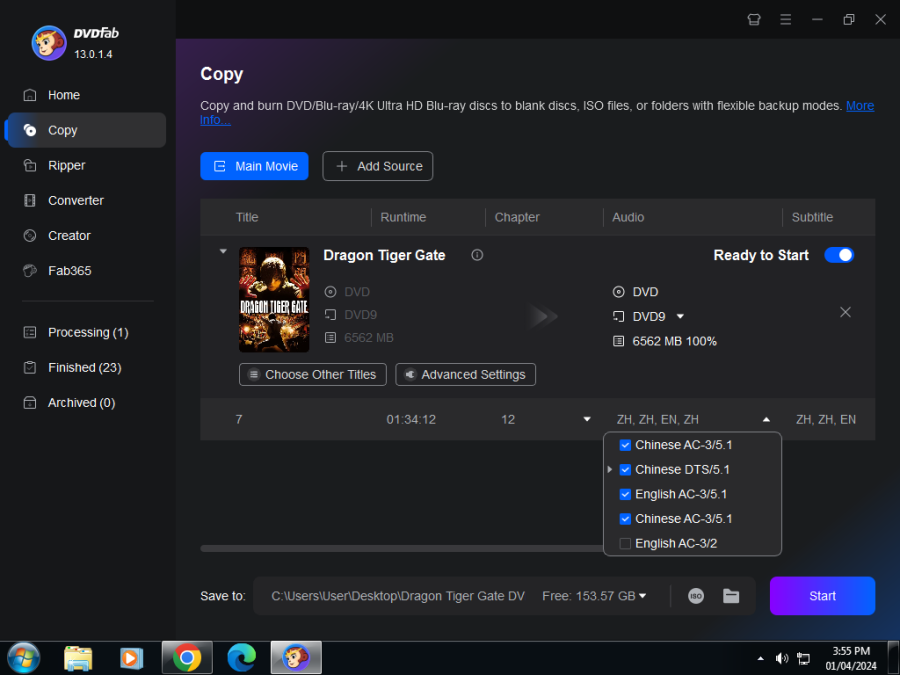Image resolution: width=900 pixels, height=675 pixels.
Task: Click the Chapter column header
Action: point(517,217)
